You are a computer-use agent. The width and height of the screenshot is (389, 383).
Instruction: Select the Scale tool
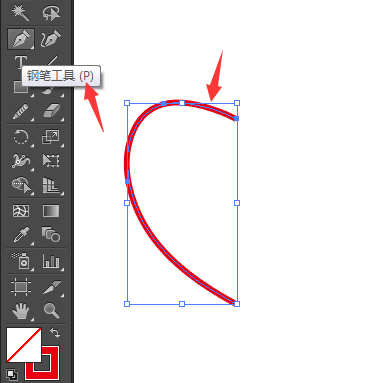(x=51, y=137)
